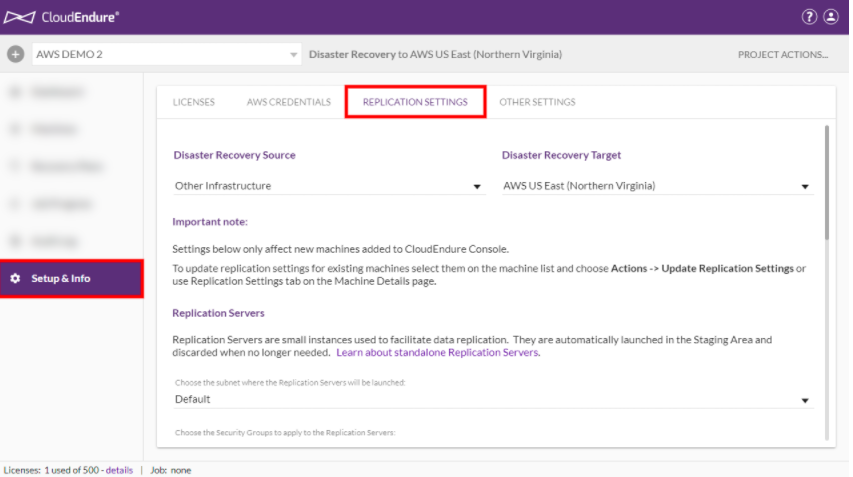853x477 pixels.
Task: Select the Replication Settings tab
Action: pos(415,102)
